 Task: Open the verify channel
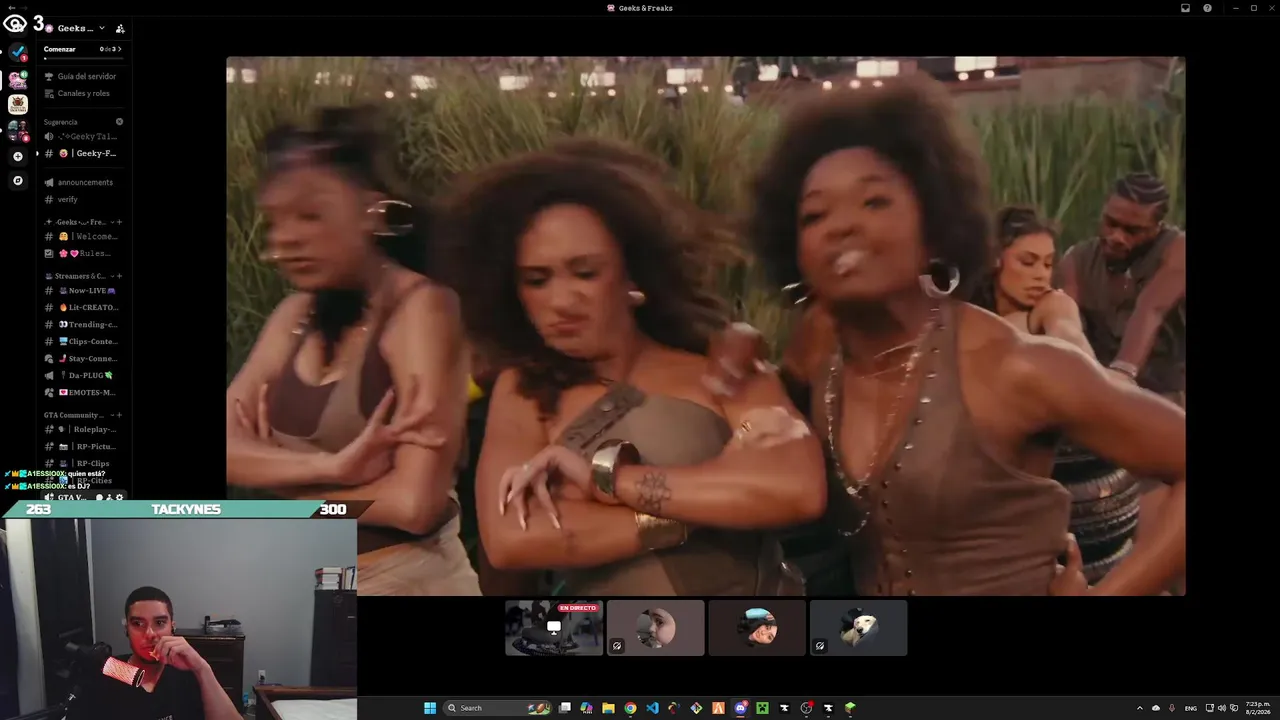pos(82,199)
